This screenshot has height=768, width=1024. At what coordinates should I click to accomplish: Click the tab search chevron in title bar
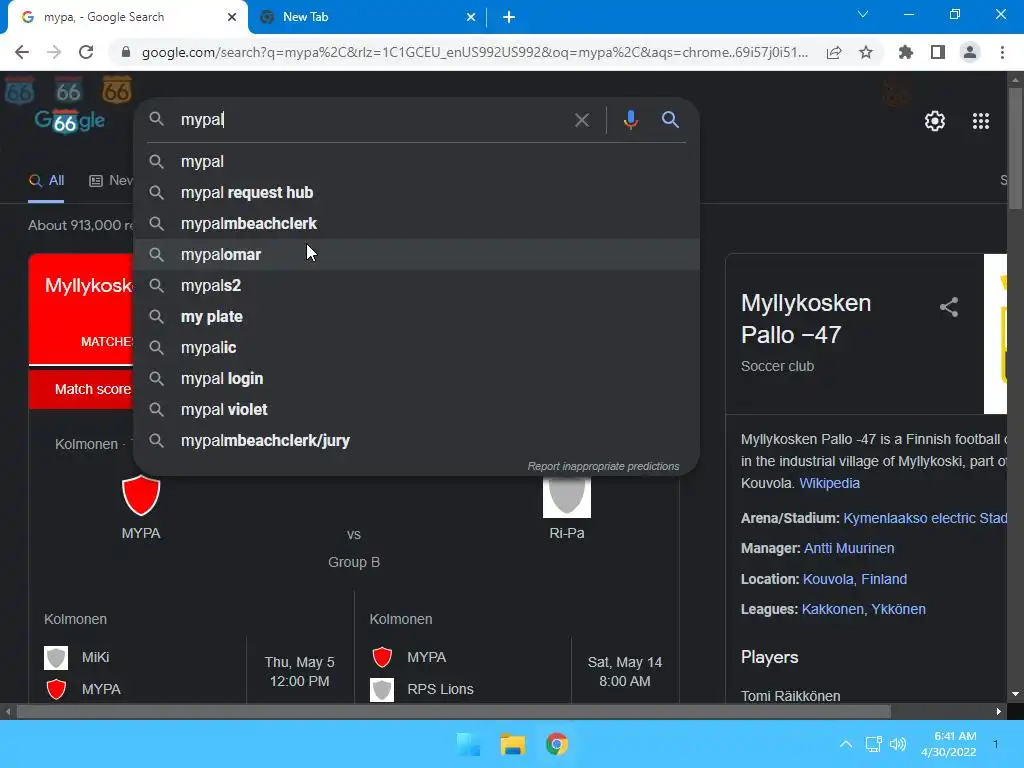pyautogui.click(x=863, y=14)
